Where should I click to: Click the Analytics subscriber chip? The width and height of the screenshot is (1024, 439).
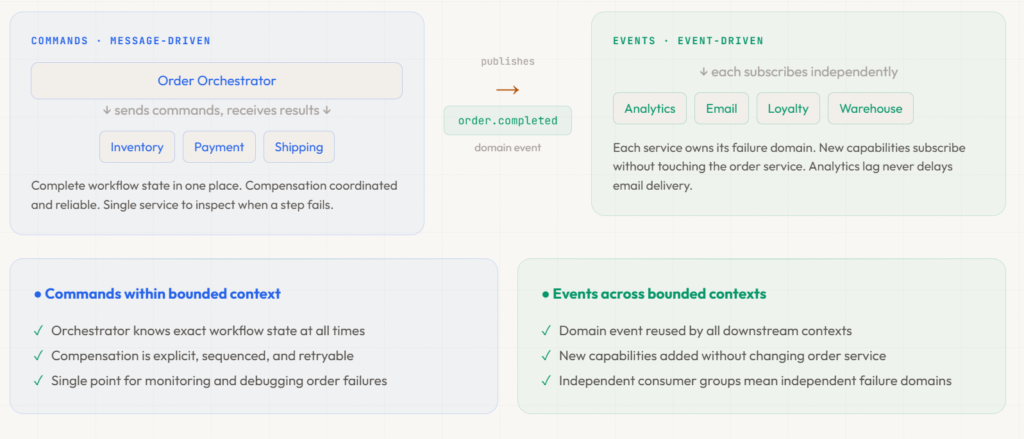[x=649, y=109]
